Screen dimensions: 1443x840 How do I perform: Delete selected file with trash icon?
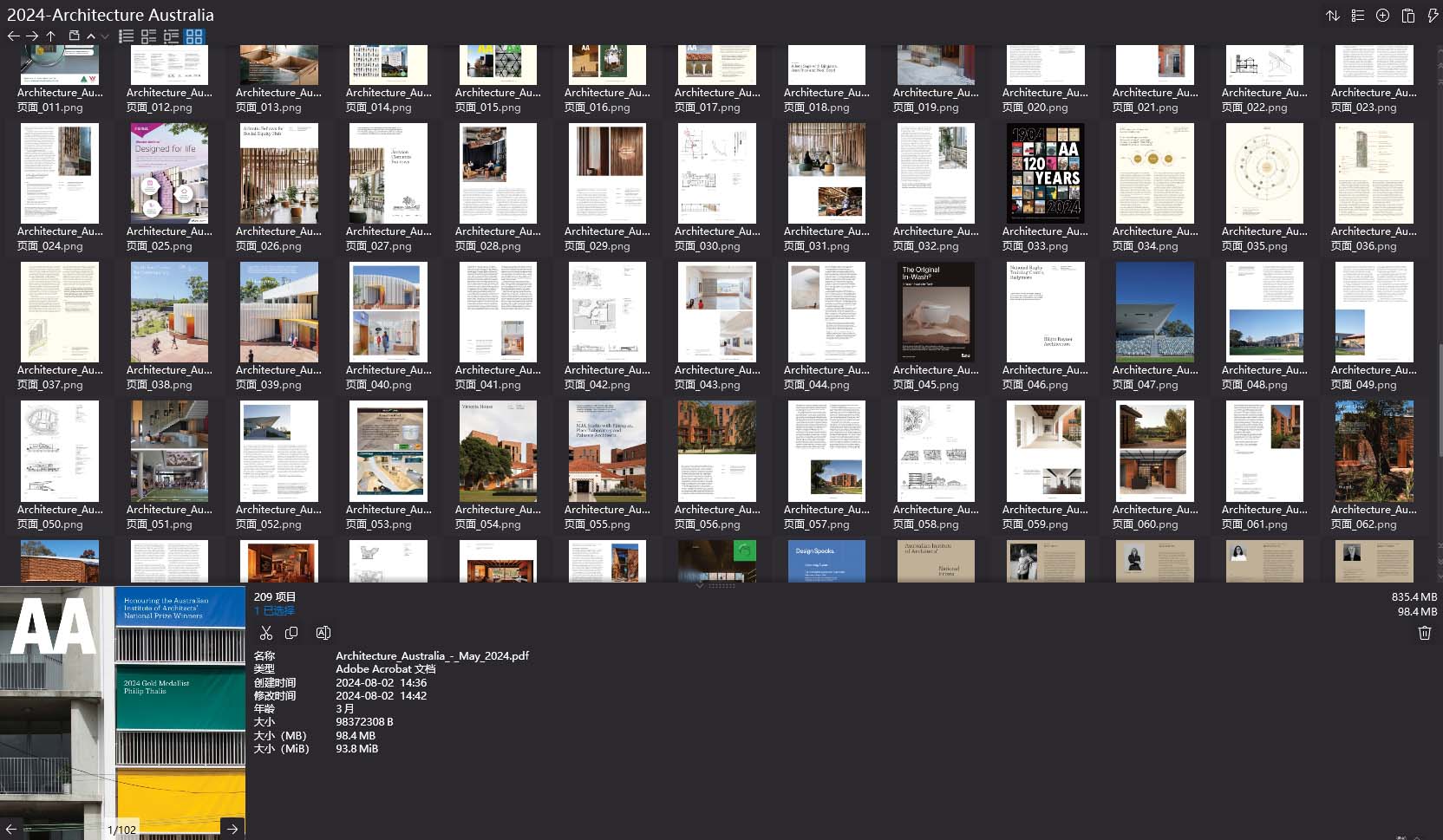1424,634
